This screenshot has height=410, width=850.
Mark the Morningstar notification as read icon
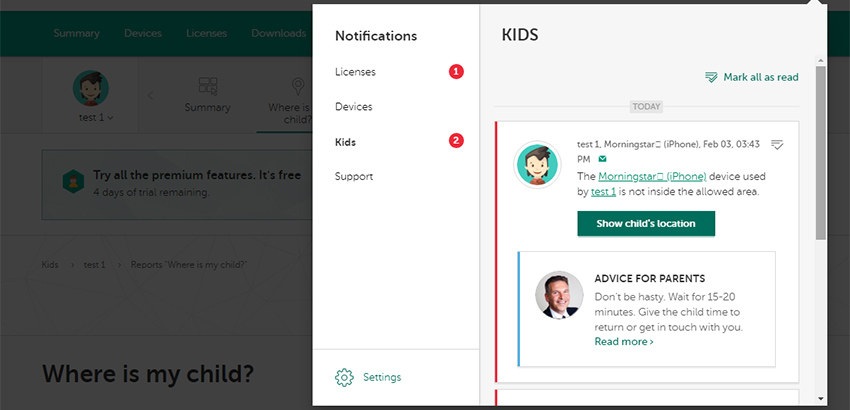(777, 145)
